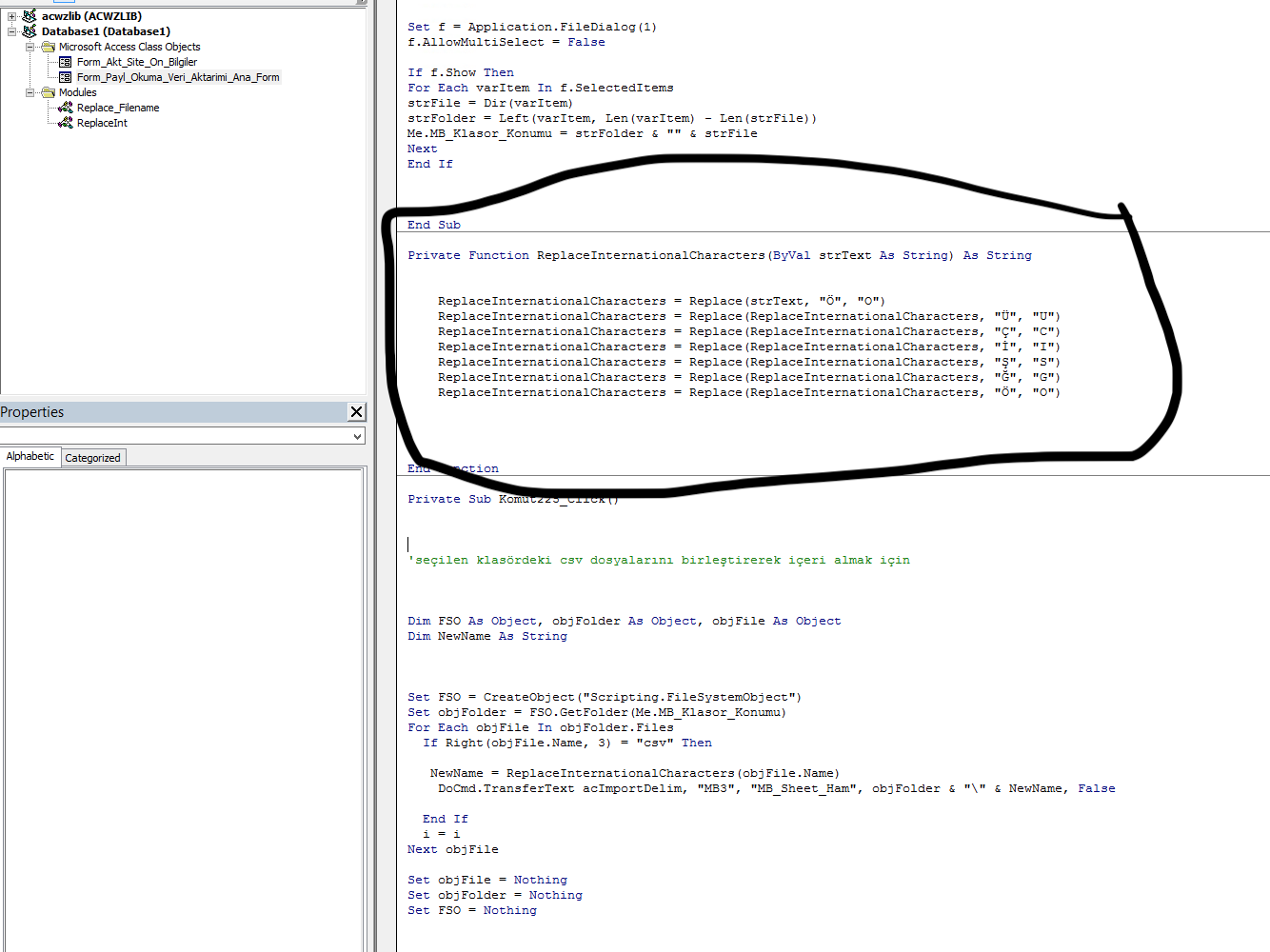Click the Form_Payl_Okuma_Veri_Aktarimi_Ana_Form form icon
Viewport: 1270px width, 952px height.
(66, 77)
